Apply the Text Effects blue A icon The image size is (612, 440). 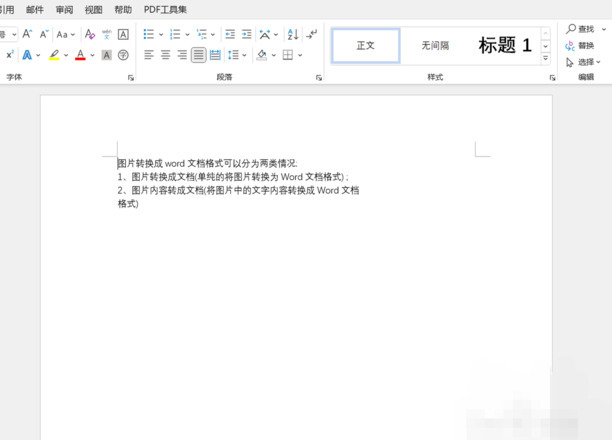[x=27, y=55]
